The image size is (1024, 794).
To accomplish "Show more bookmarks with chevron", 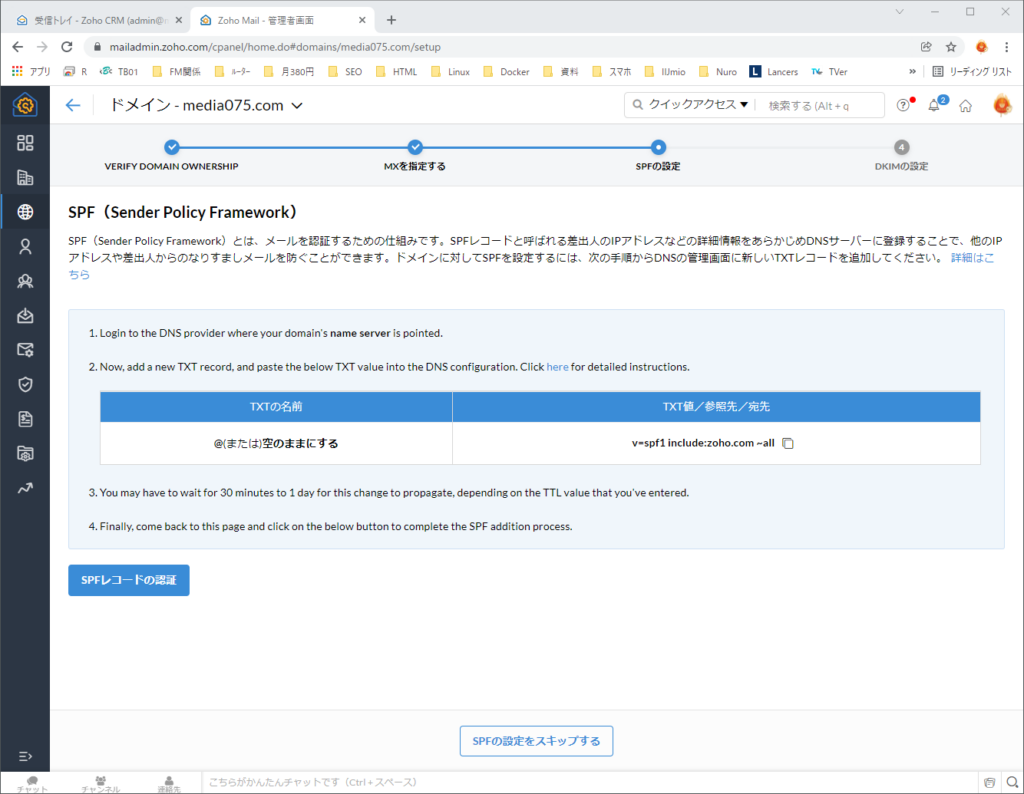I will point(912,71).
